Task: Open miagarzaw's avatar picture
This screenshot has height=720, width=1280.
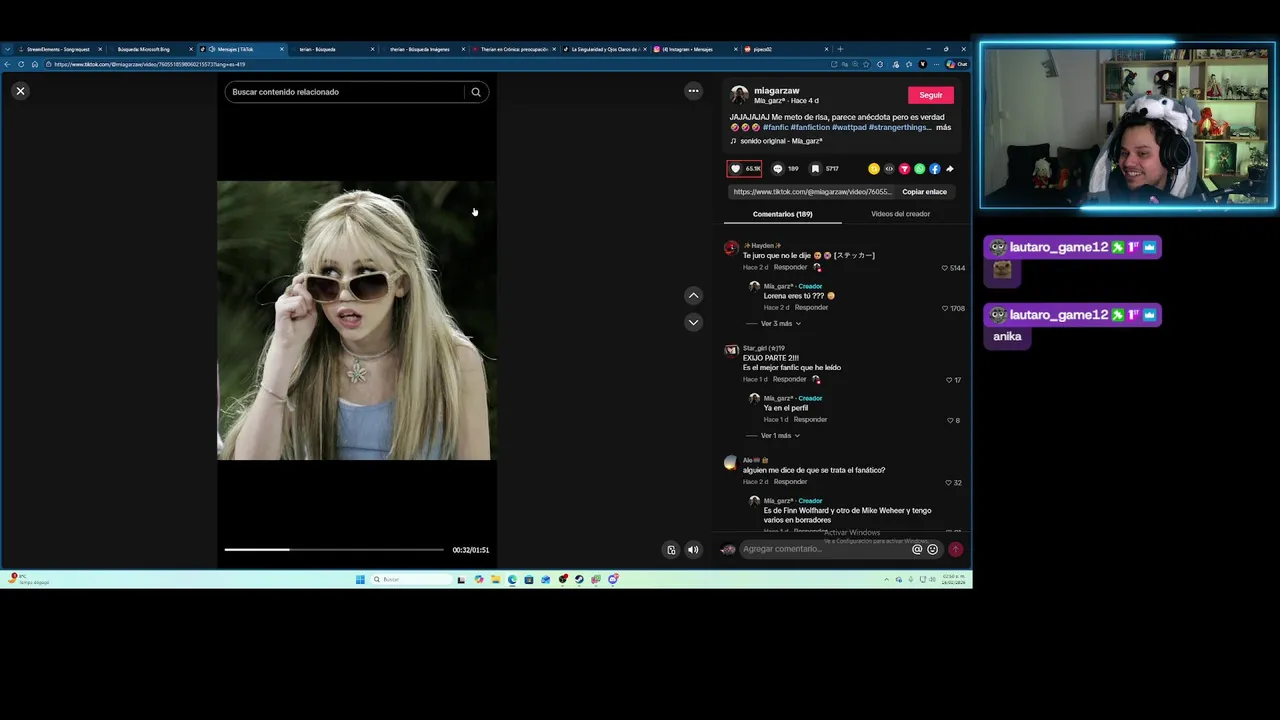Action: point(739,95)
